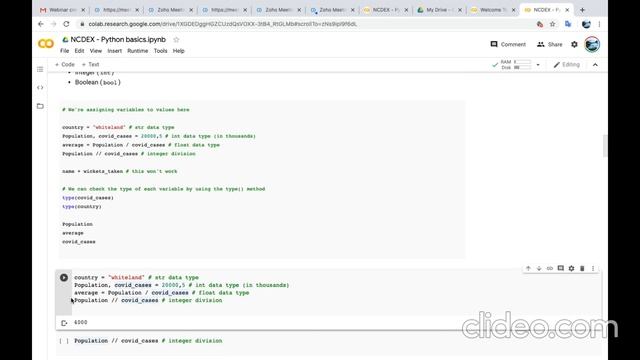Open the Google account avatar

pyautogui.click(x=592, y=44)
